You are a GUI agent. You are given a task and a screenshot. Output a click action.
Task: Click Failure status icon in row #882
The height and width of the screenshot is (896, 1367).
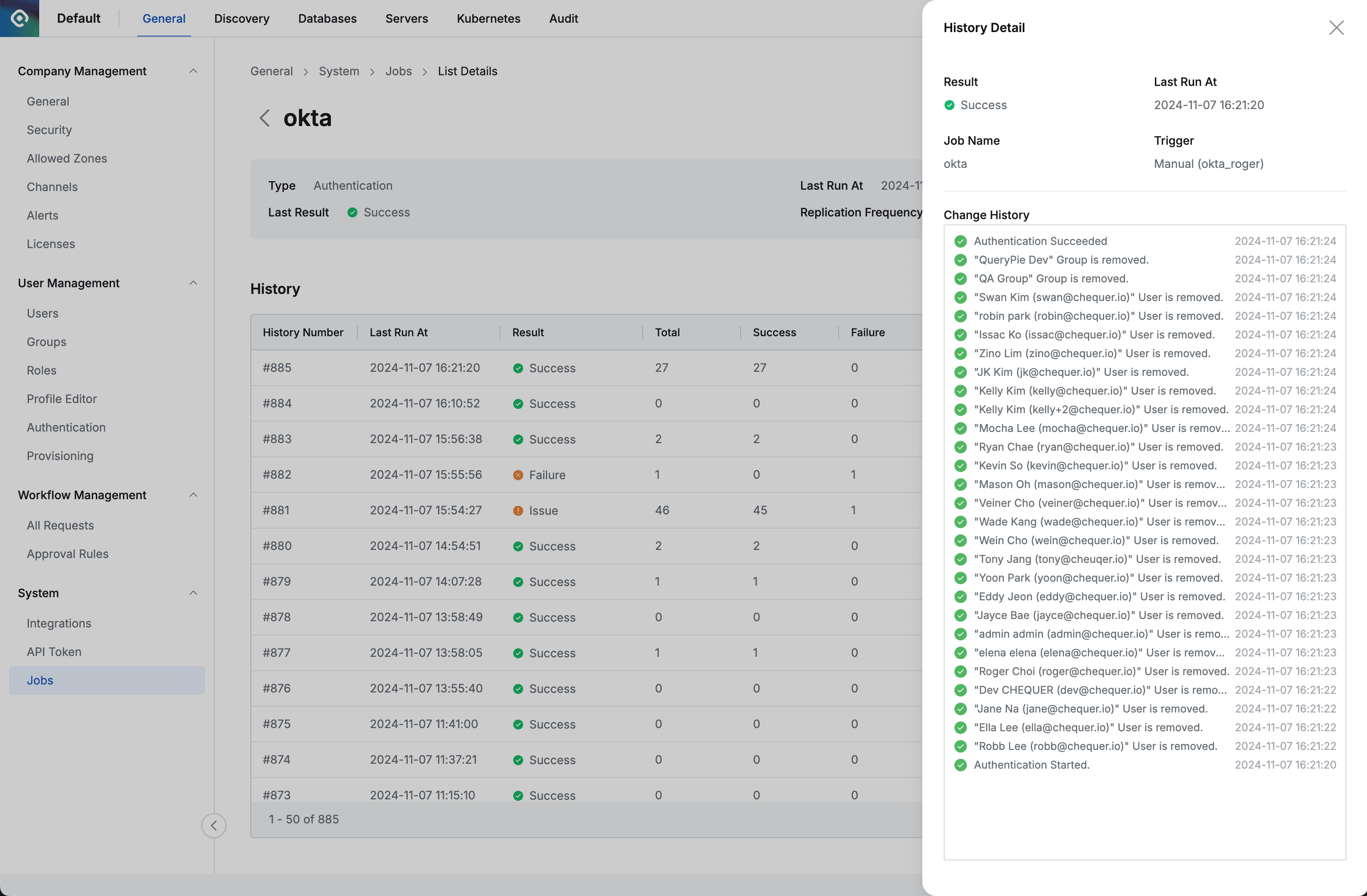point(517,475)
